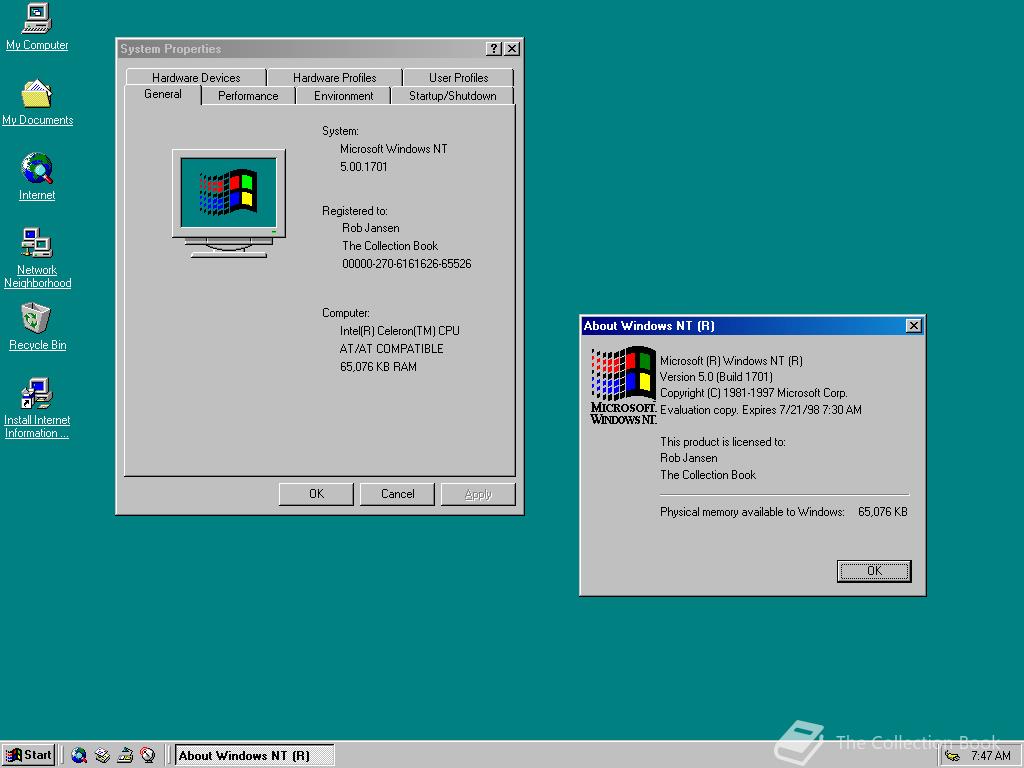Select the Startup/Shutdown tab
Screen dimensions: 1024x768
click(x=452, y=96)
